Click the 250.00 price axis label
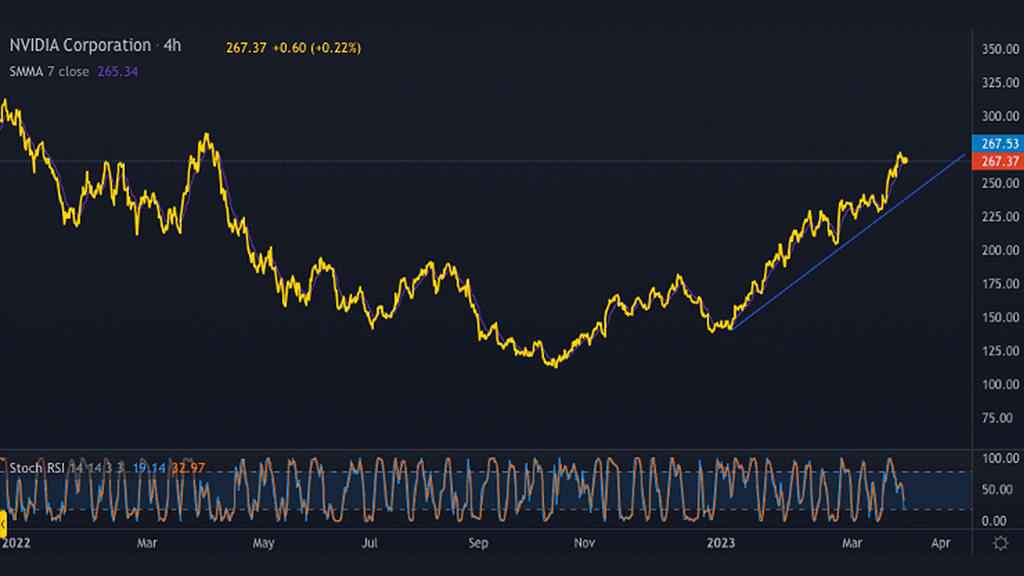 click(1000, 183)
